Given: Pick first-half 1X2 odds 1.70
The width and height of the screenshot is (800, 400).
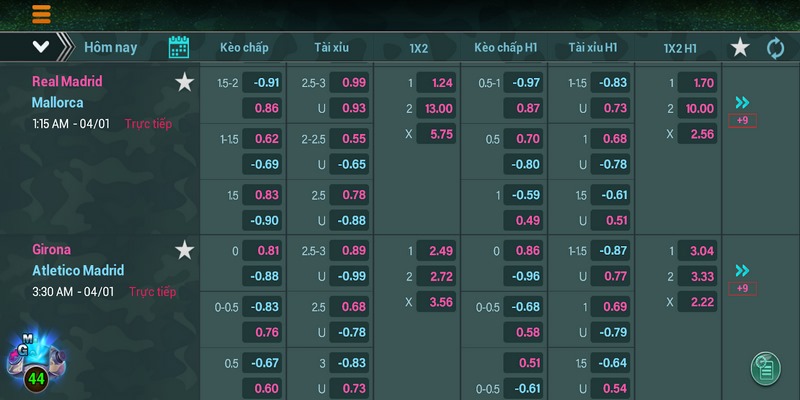Looking at the screenshot, I should click(x=697, y=83).
